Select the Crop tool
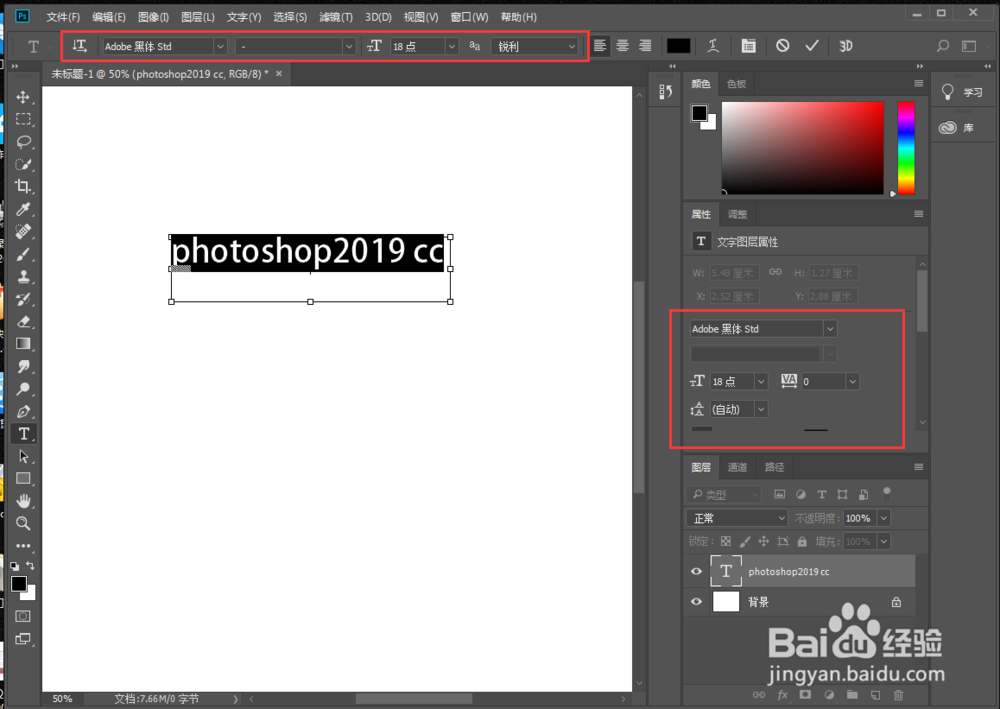This screenshot has width=1000, height=709. coord(23,186)
